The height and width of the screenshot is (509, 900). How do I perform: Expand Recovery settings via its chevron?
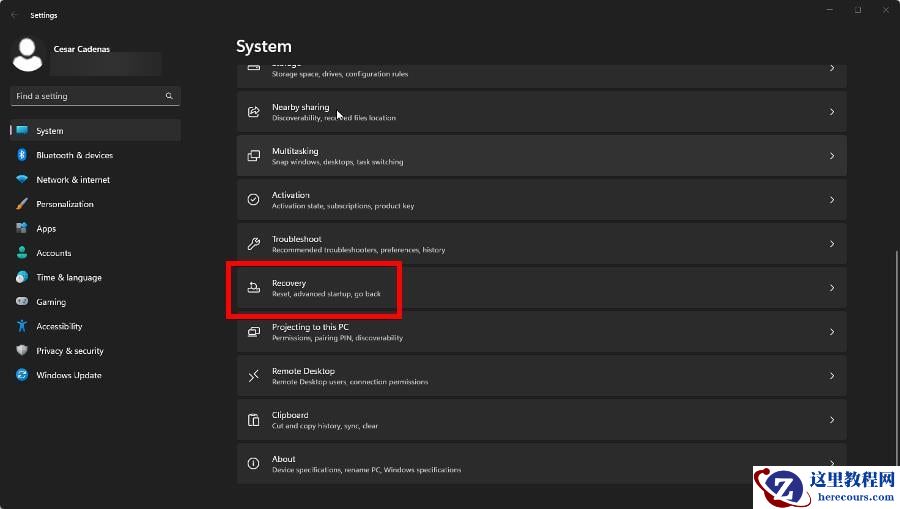[x=832, y=288]
